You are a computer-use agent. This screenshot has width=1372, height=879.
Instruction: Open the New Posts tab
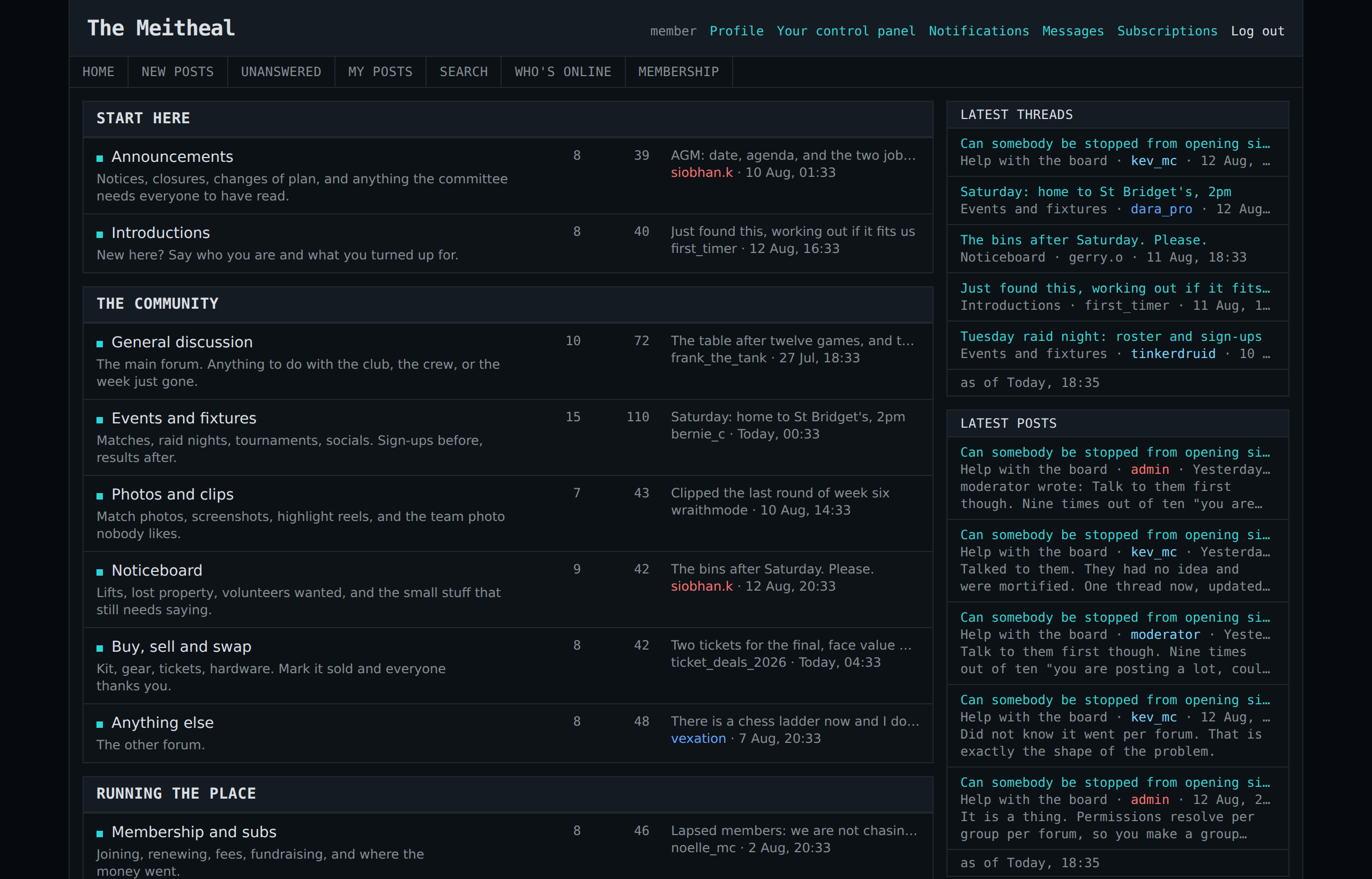click(177, 72)
